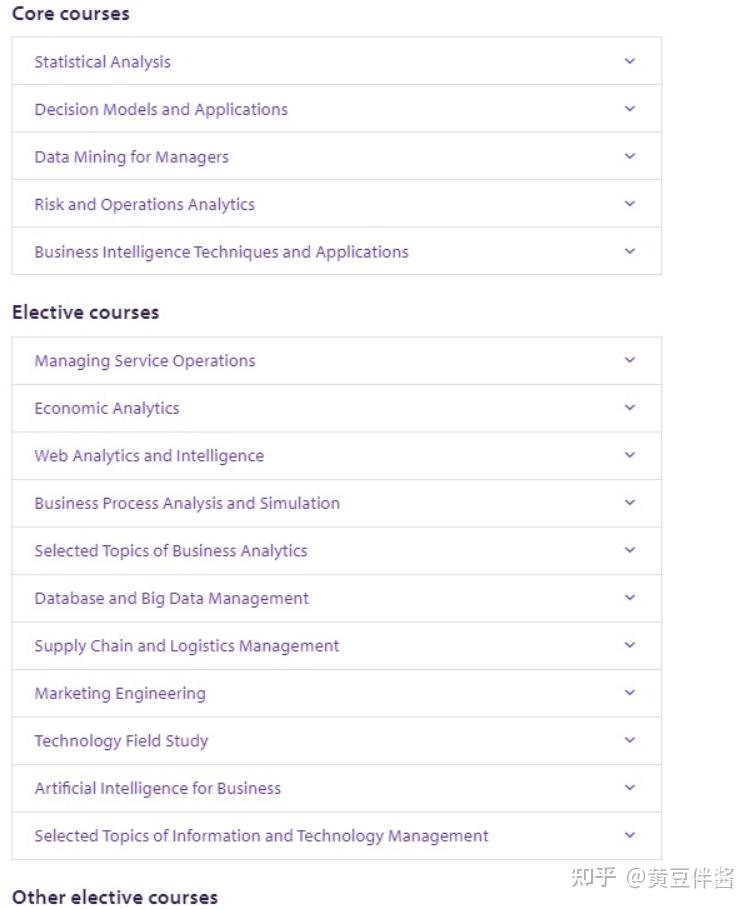Click chevron beside Decision Models and Applications
753x909 pixels.
629,108
